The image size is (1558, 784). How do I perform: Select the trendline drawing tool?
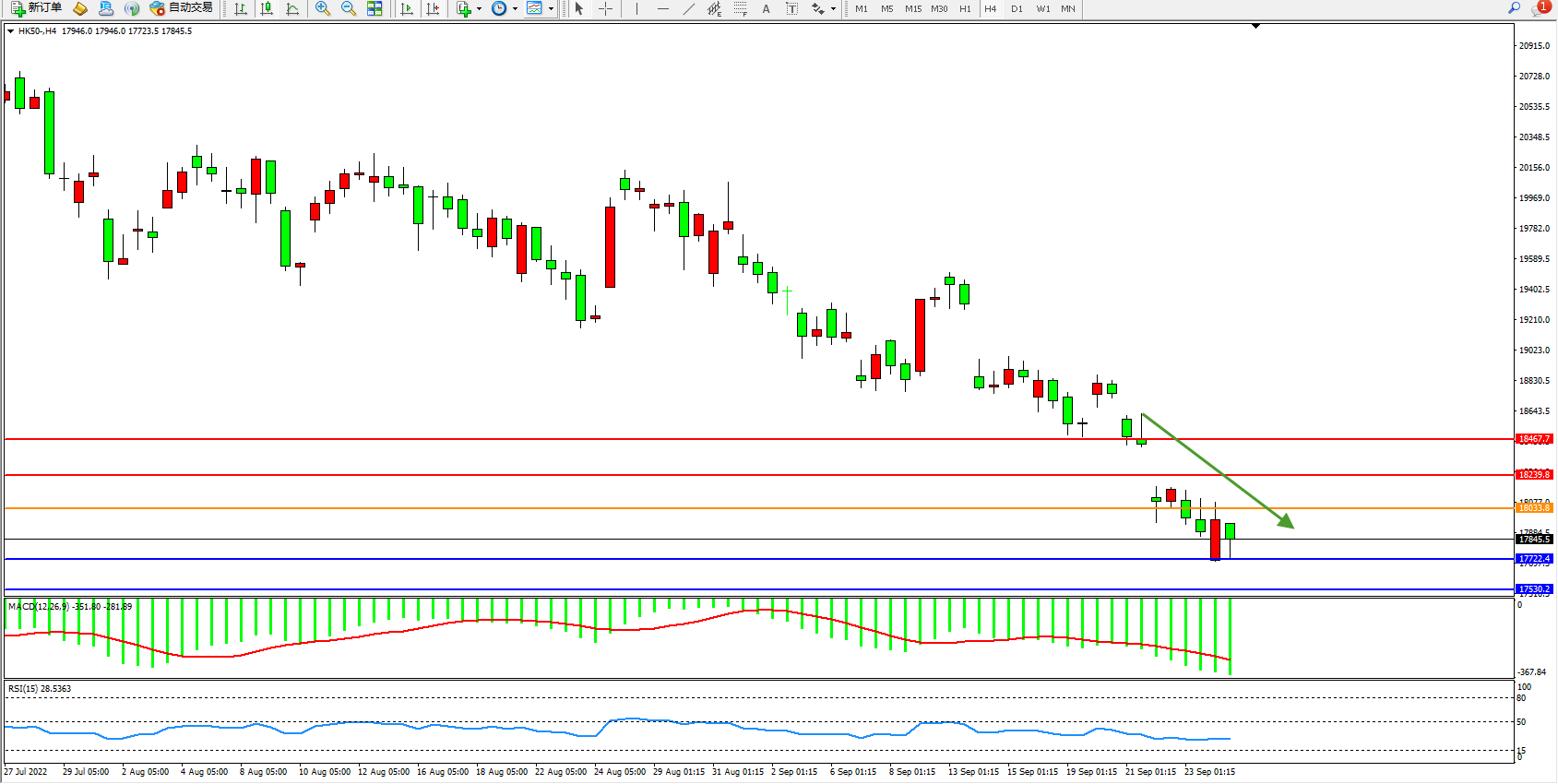click(688, 8)
